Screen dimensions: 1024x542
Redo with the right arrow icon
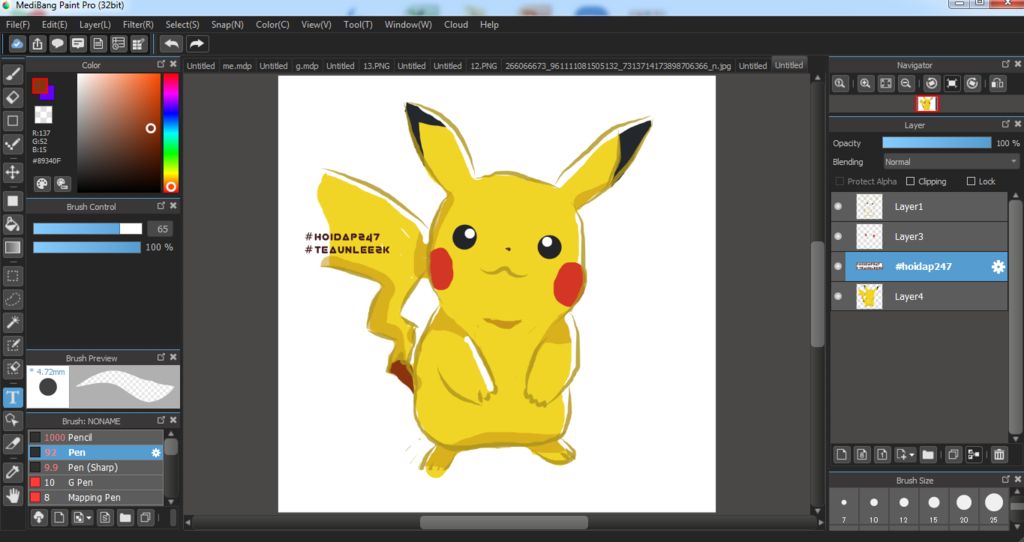pyautogui.click(x=196, y=44)
